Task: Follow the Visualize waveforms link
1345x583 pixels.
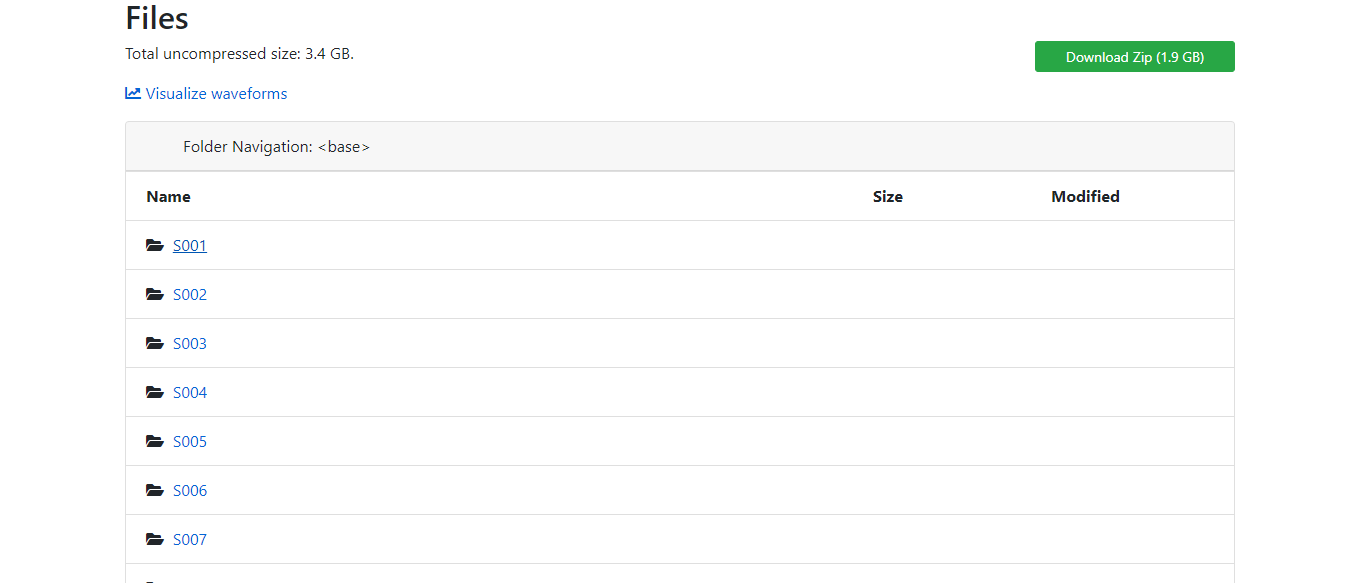Action: point(216,93)
